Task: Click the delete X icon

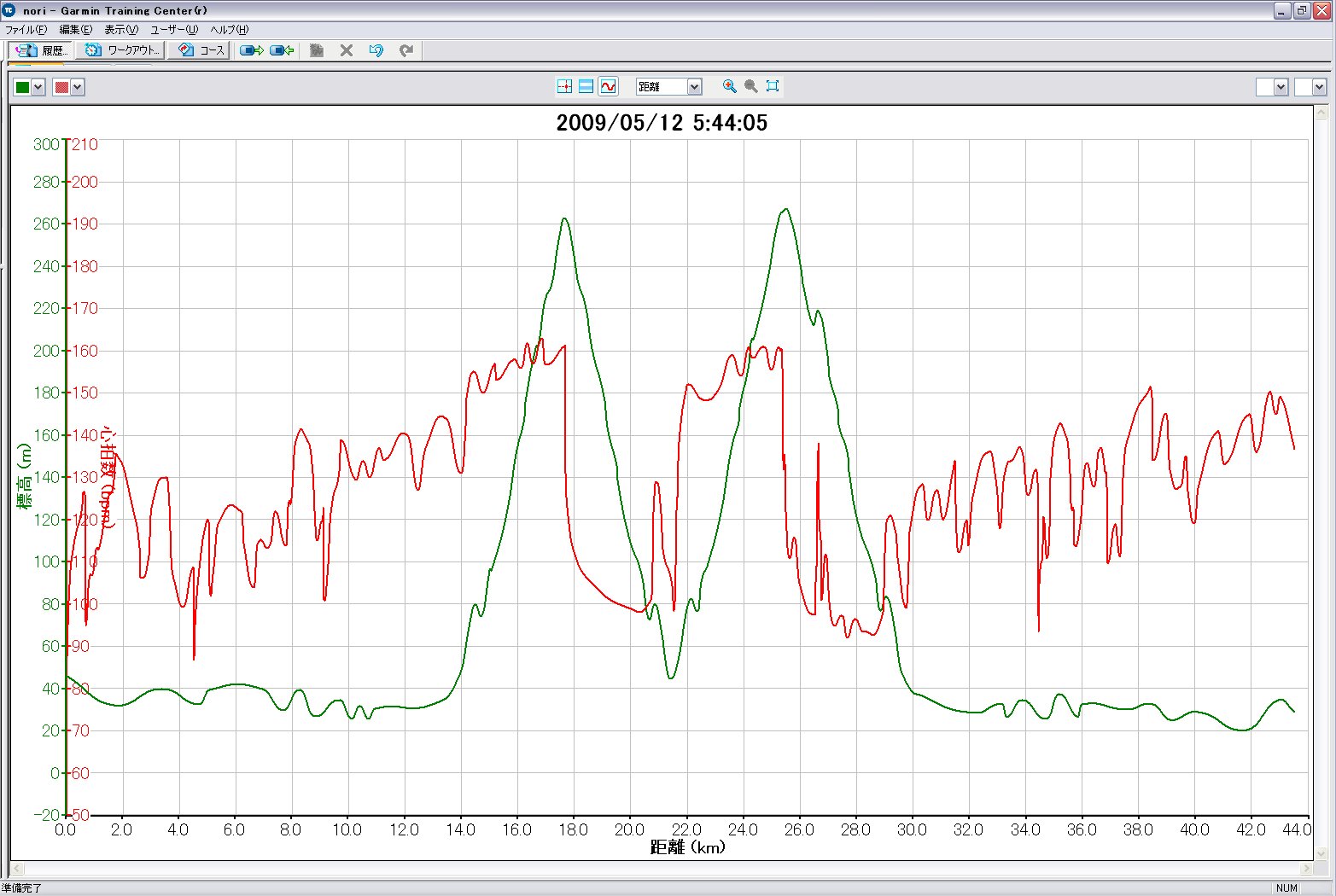Action: click(x=347, y=50)
